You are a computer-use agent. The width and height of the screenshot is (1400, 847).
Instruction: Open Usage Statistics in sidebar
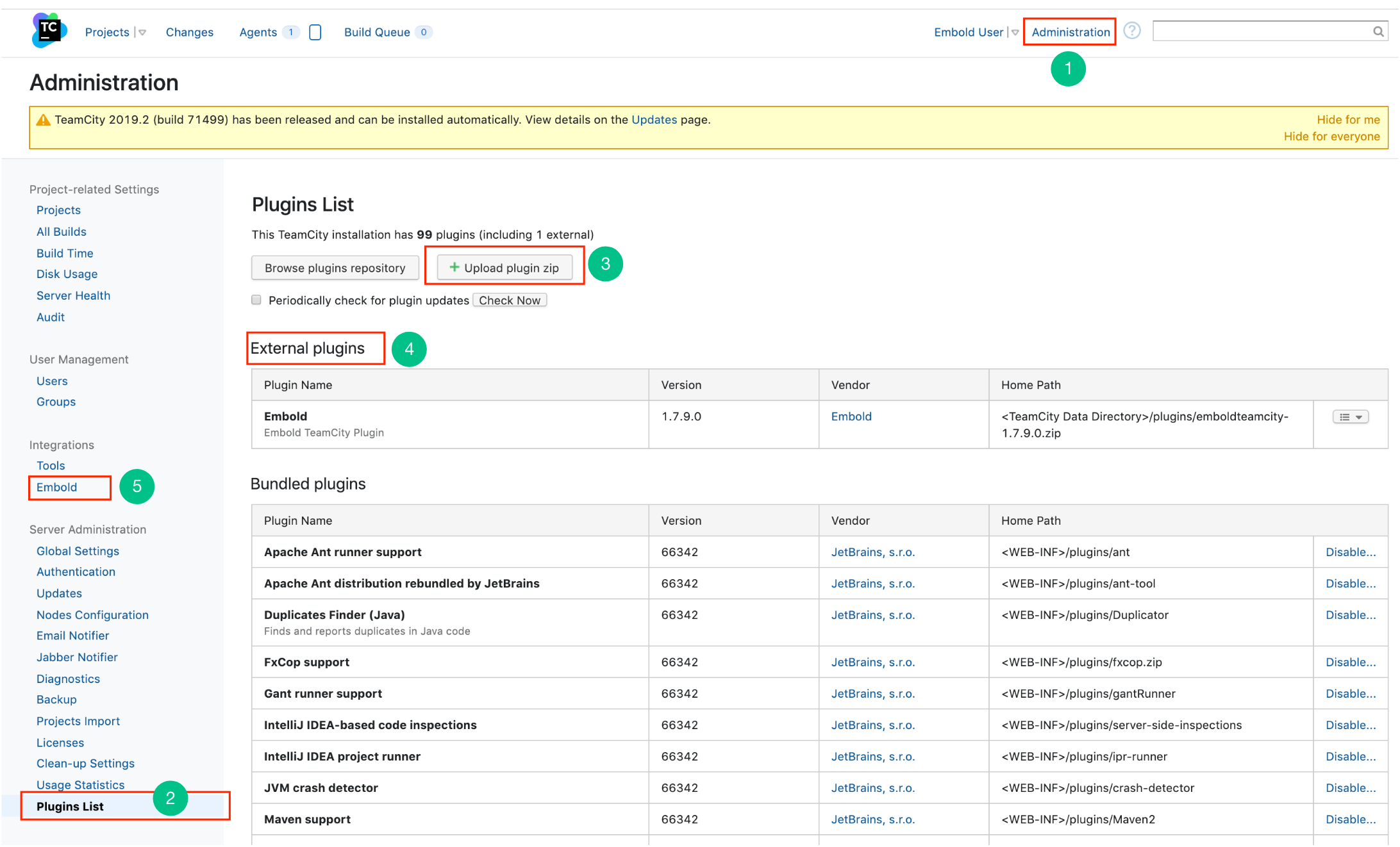[x=80, y=785]
